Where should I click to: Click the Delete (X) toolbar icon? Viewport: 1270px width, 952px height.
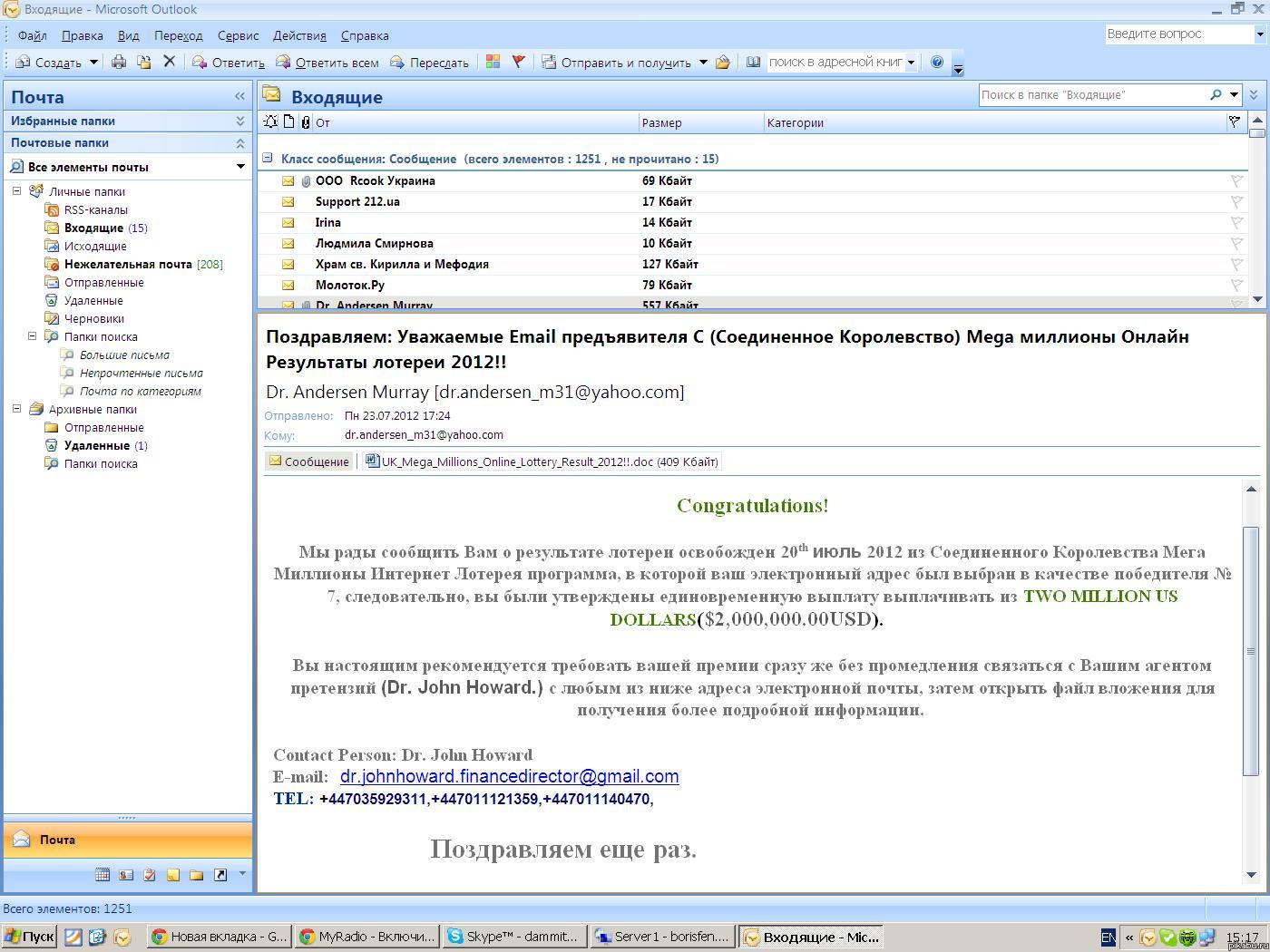click(169, 62)
